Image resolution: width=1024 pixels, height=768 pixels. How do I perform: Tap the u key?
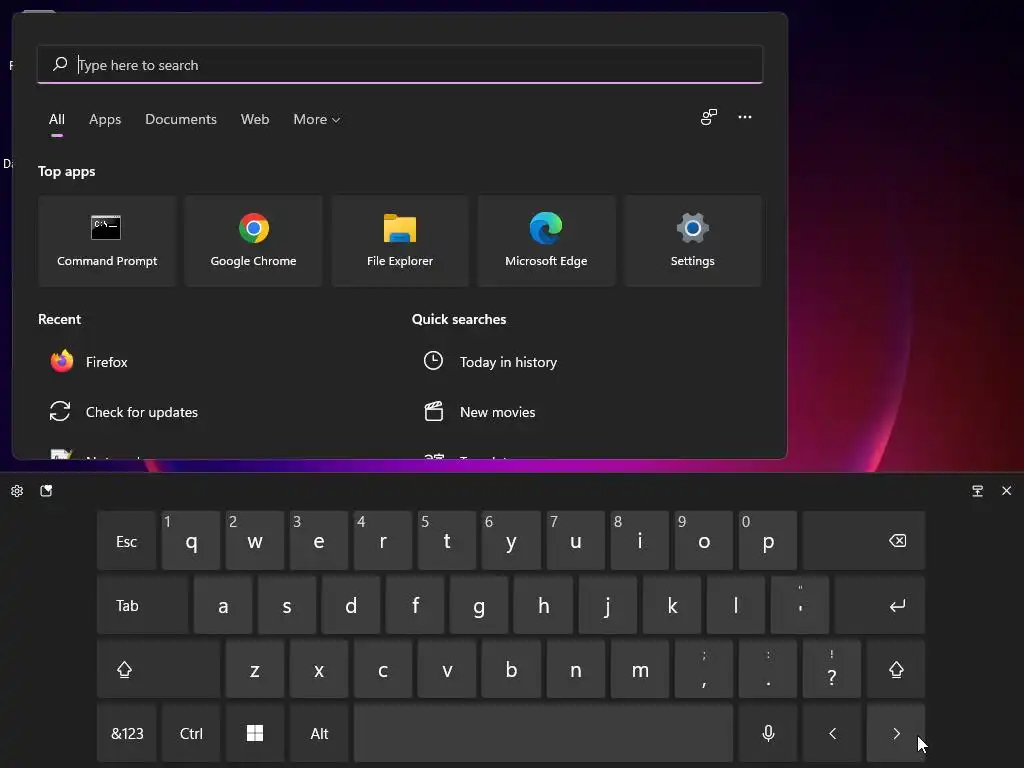[575, 541]
